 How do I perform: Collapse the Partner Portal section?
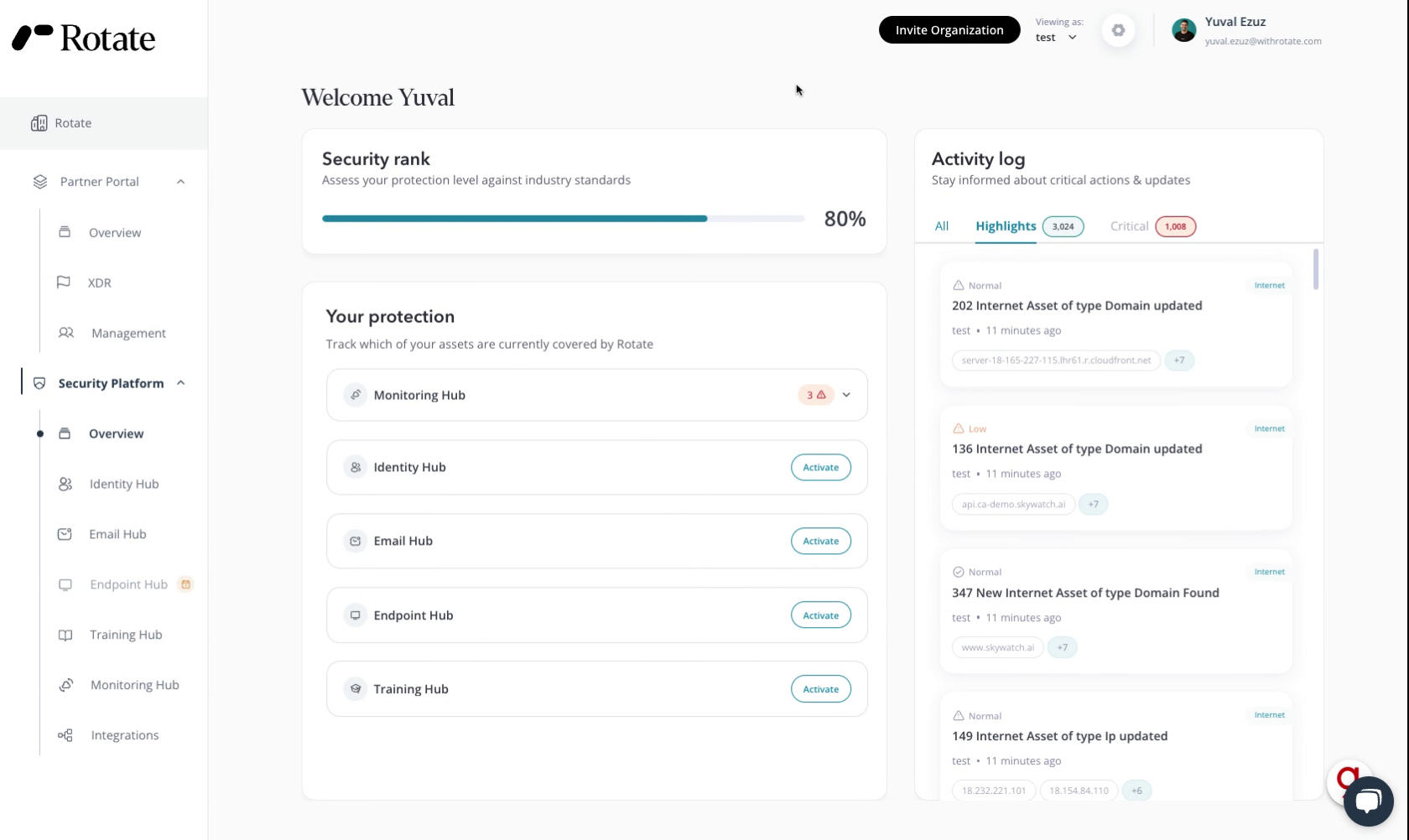pyautogui.click(x=180, y=182)
